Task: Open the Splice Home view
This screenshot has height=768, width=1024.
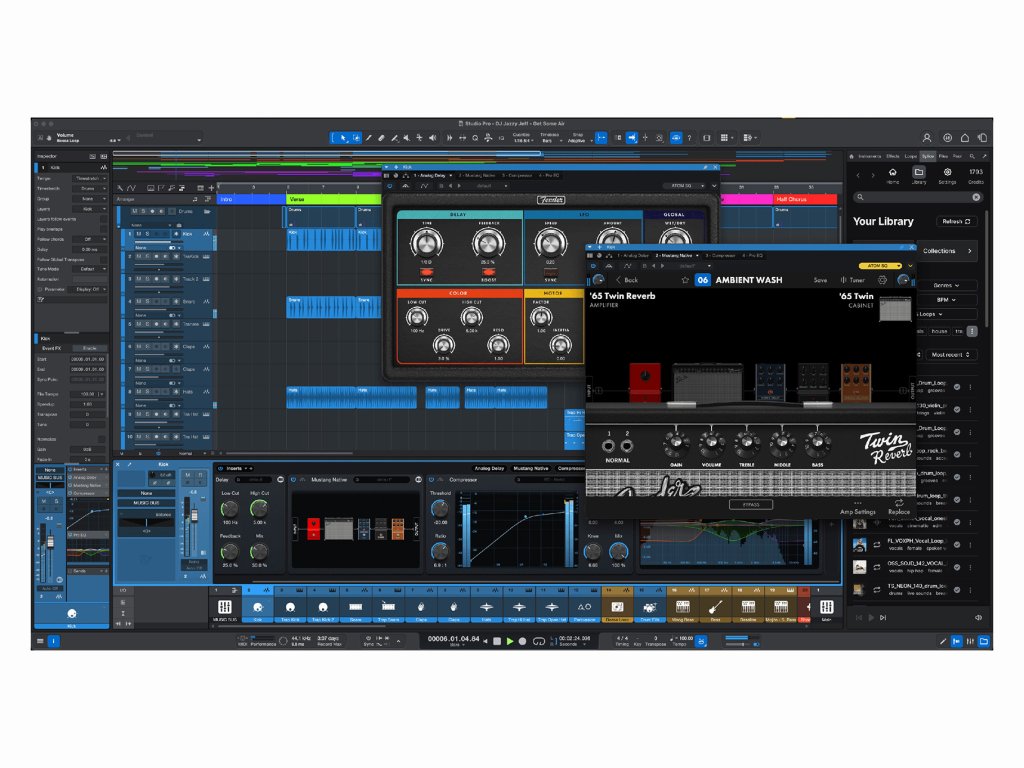Action: tap(893, 176)
